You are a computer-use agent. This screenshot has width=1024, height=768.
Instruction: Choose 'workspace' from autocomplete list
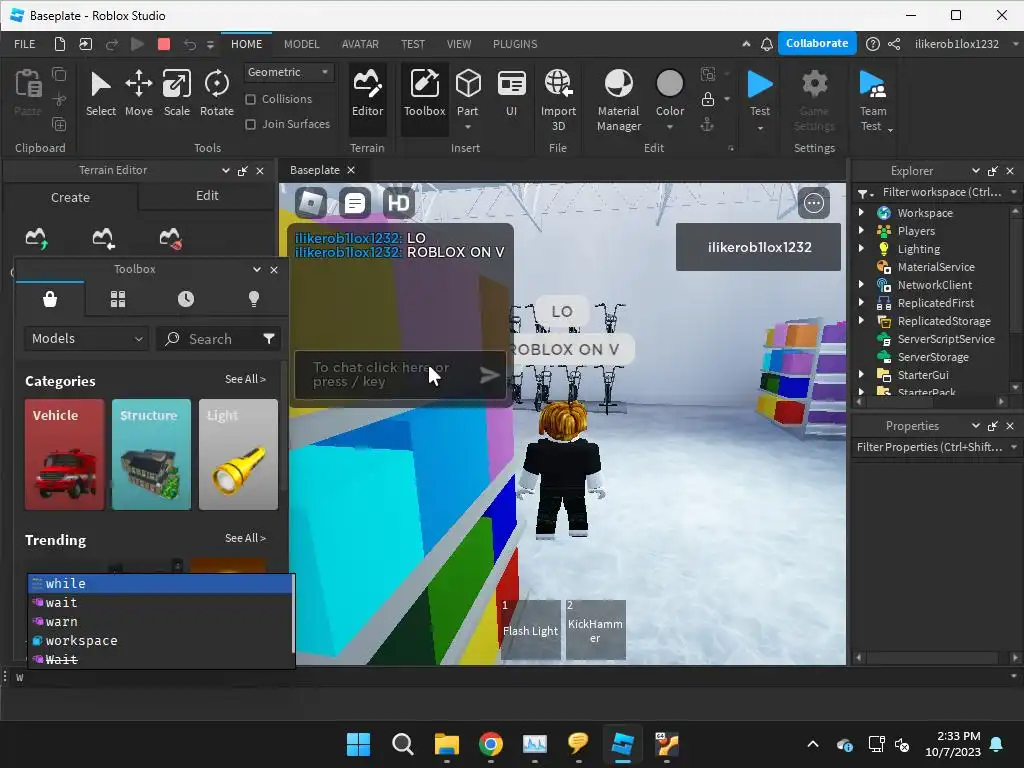point(160,641)
